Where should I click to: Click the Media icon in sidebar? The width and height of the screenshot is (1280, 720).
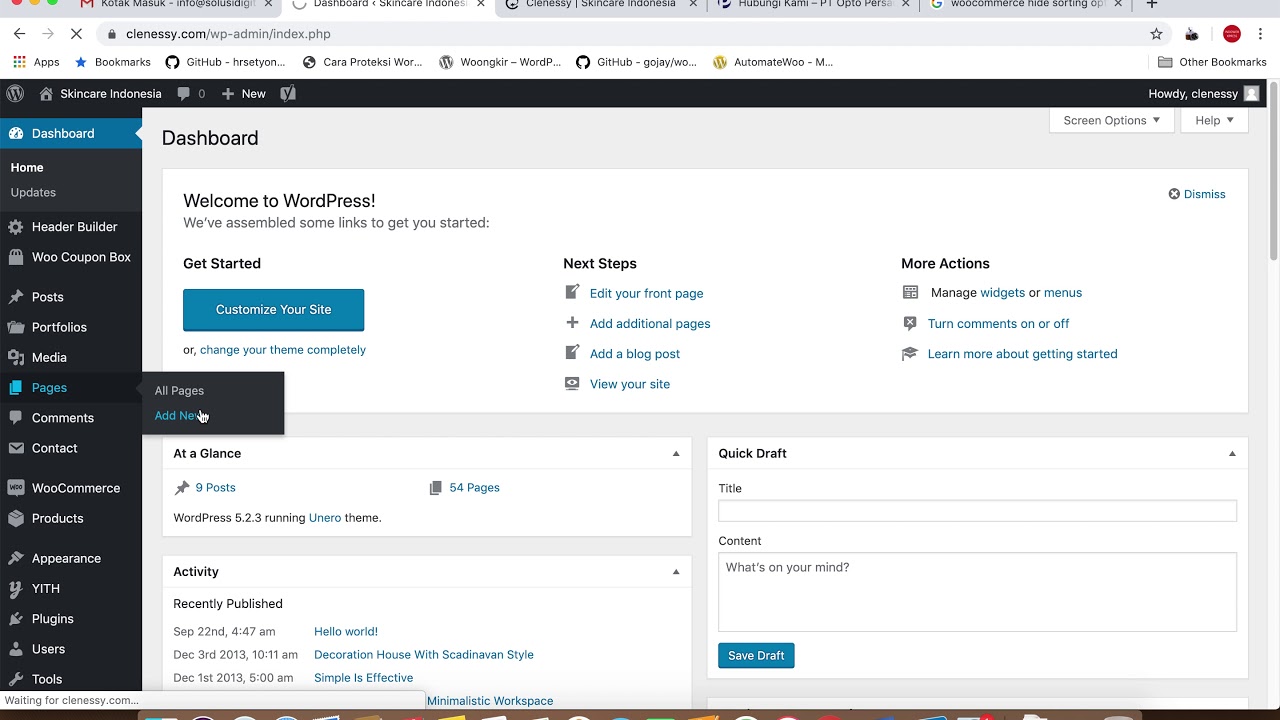click(15, 357)
